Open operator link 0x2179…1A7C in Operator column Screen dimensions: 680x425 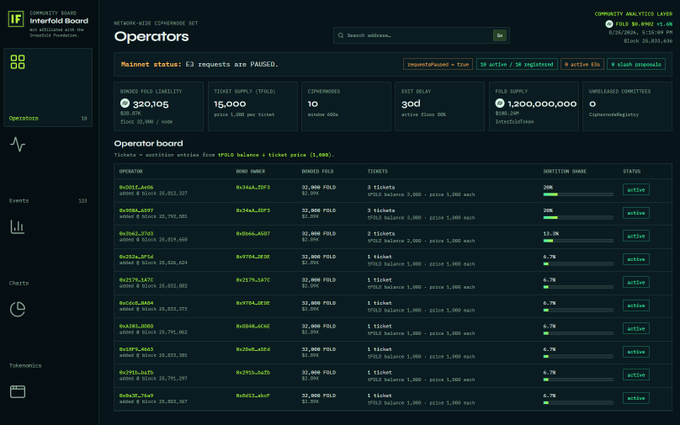click(x=136, y=280)
